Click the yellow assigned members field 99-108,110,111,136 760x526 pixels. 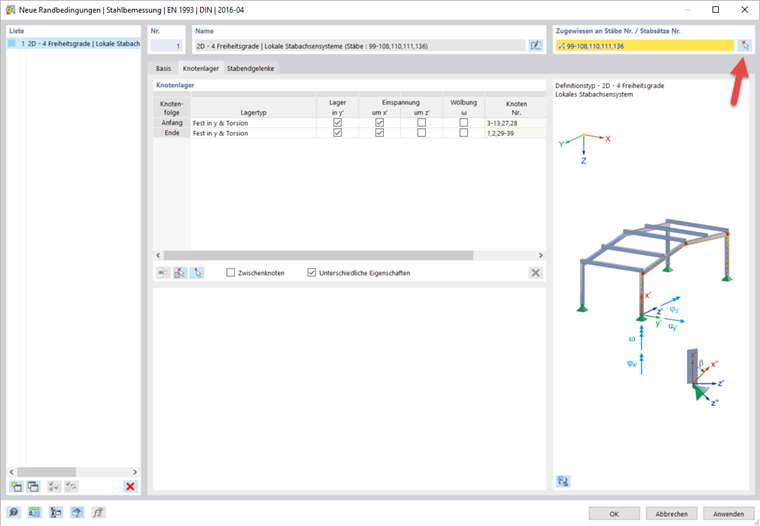coord(645,46)
